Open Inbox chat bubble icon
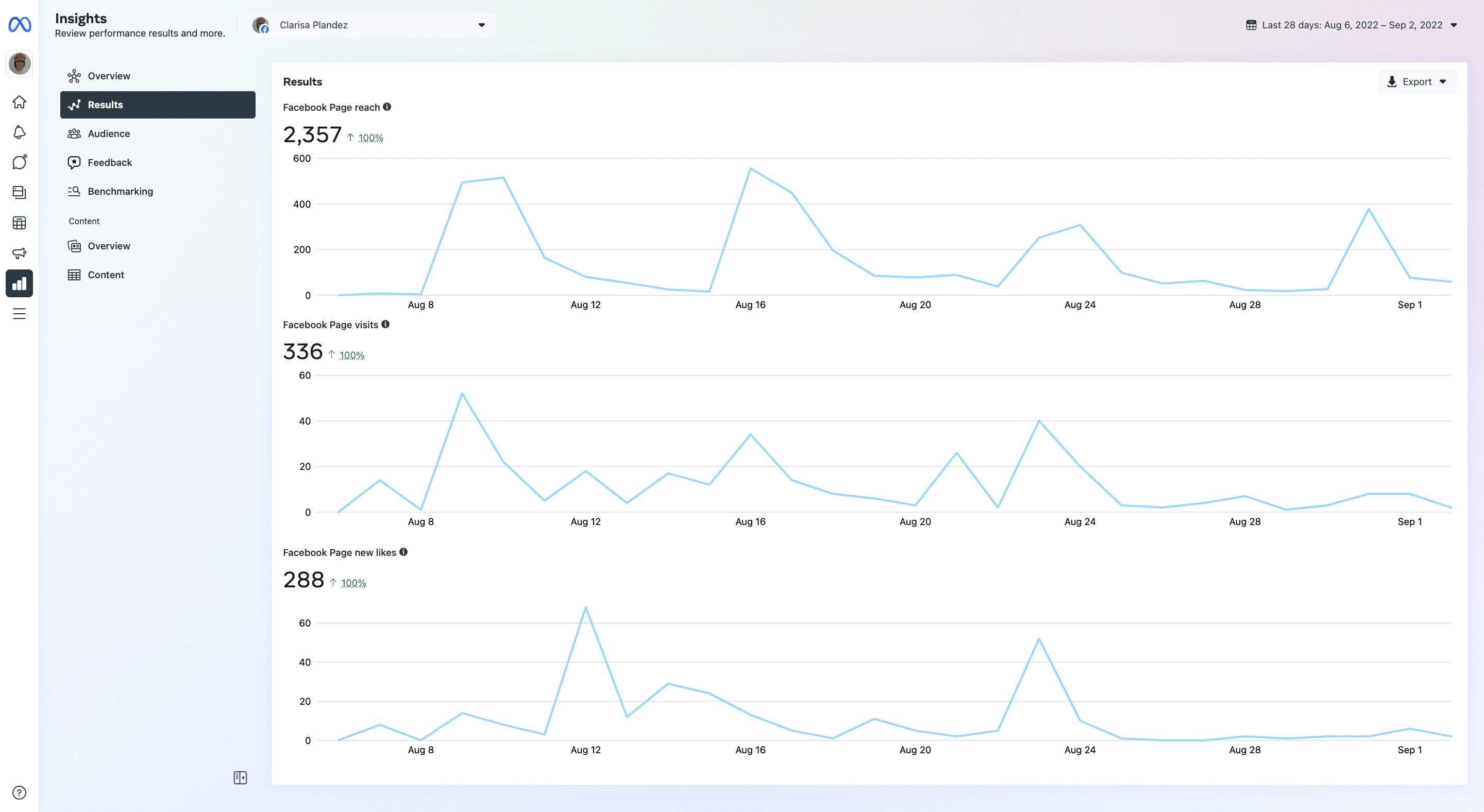 tap(20, 162)
